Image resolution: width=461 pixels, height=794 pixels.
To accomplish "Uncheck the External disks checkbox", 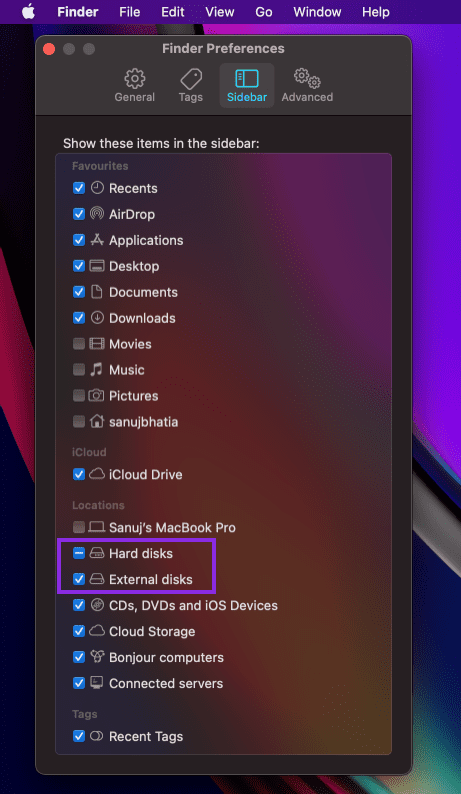I will [x=79, y=579].
